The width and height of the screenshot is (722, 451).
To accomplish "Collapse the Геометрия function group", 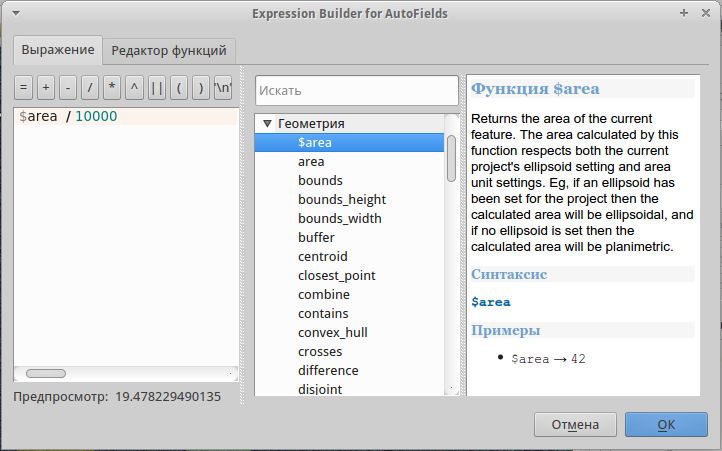I will [x=266, y=124].
